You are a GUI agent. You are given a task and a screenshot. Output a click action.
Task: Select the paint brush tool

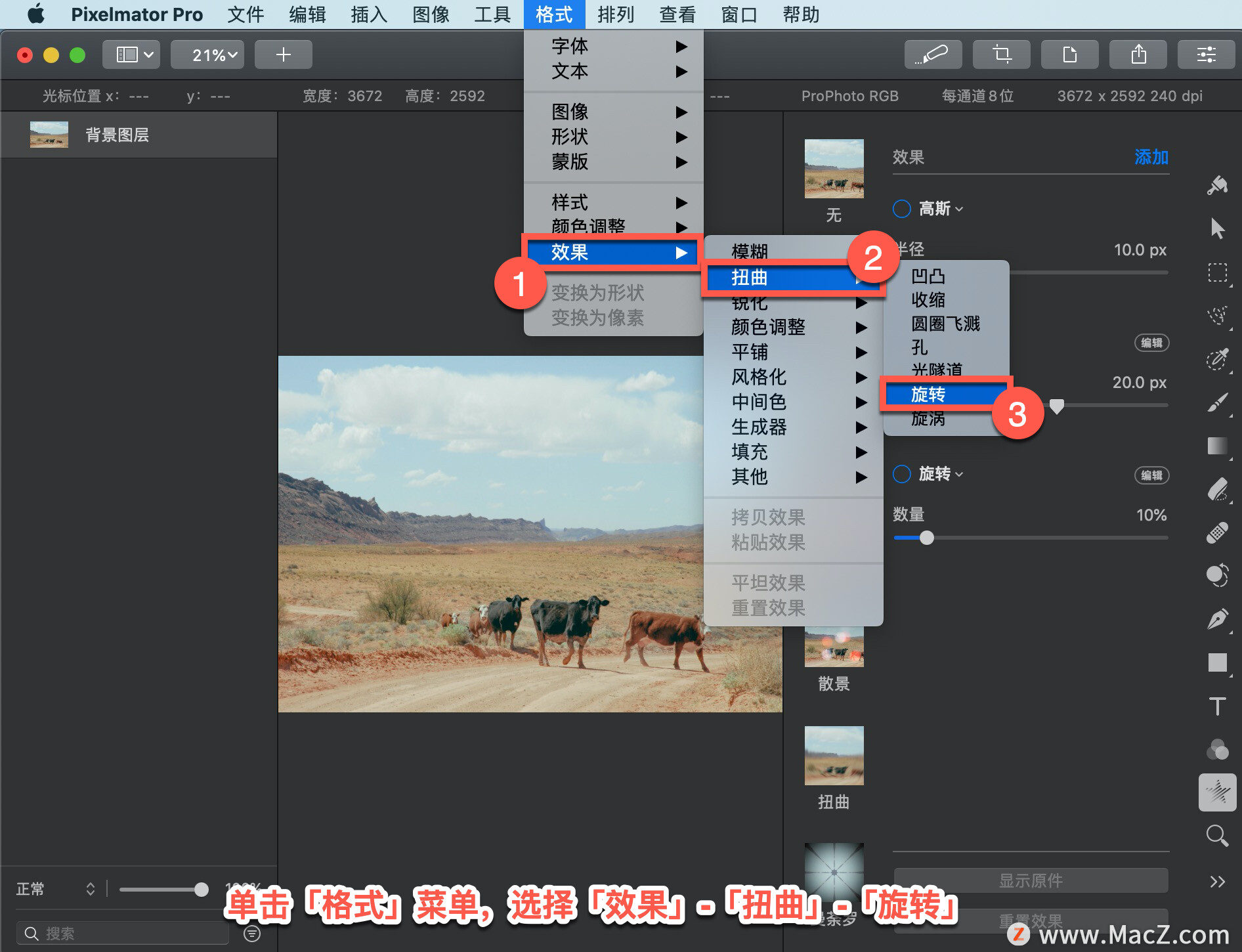pos(1218,402)
